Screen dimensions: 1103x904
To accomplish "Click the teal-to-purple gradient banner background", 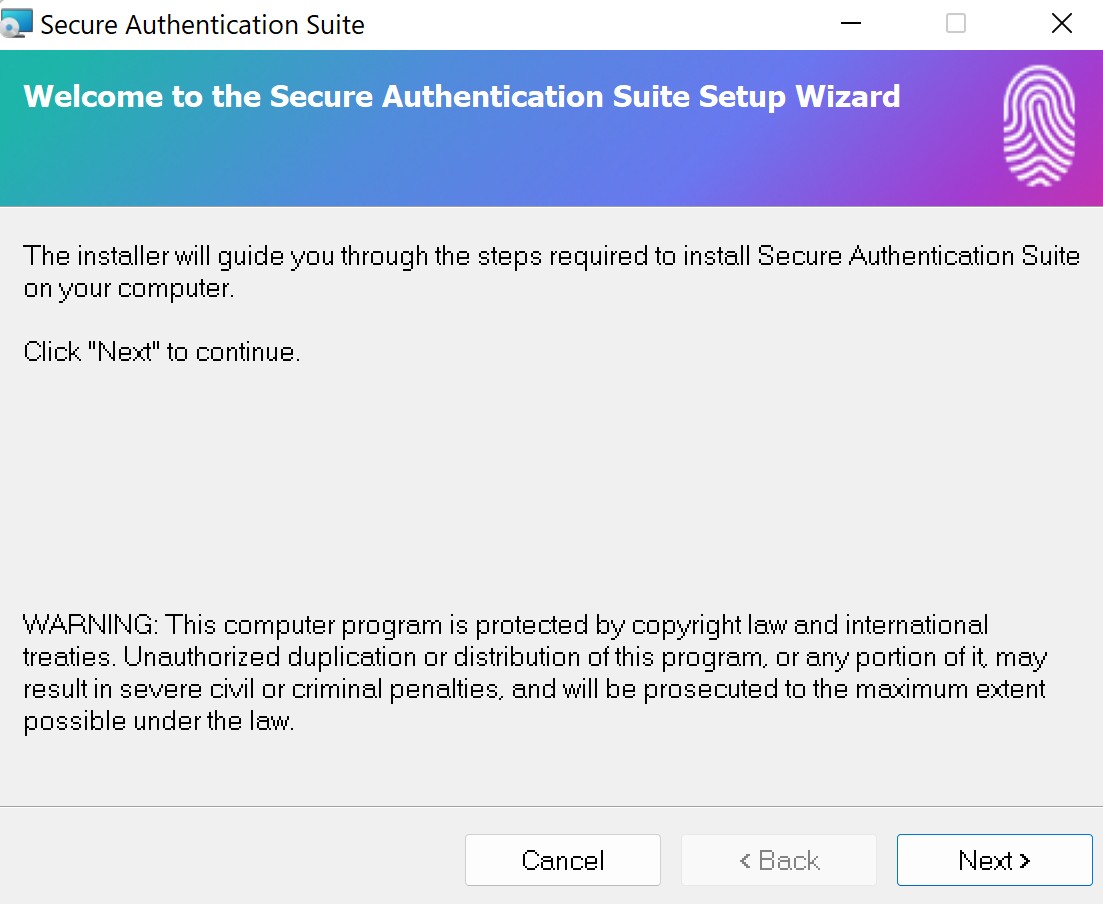I will (492, 162).
